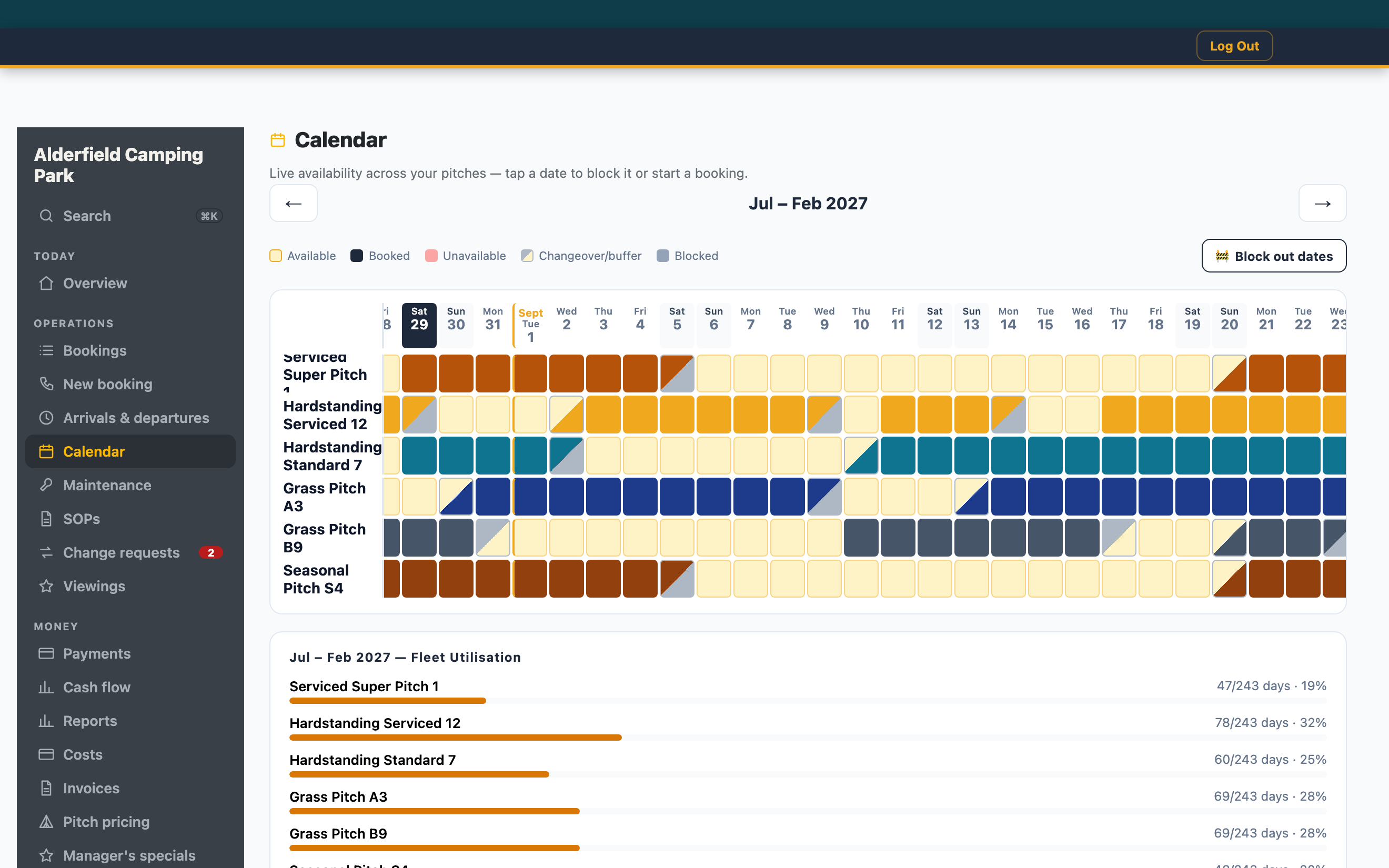Click the Blocked legend swatch
This screenshot has width=1389, height=868.
[663, 256]
